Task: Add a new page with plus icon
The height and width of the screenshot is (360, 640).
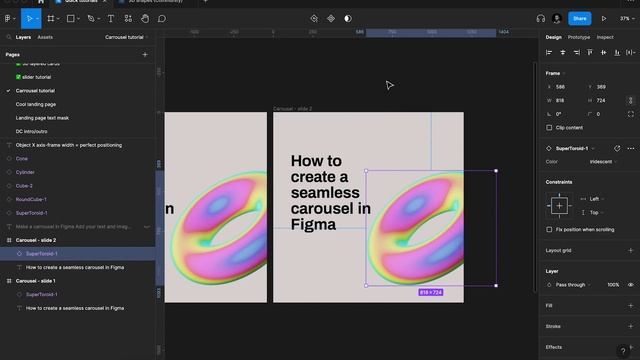Action: click(145, 54)
